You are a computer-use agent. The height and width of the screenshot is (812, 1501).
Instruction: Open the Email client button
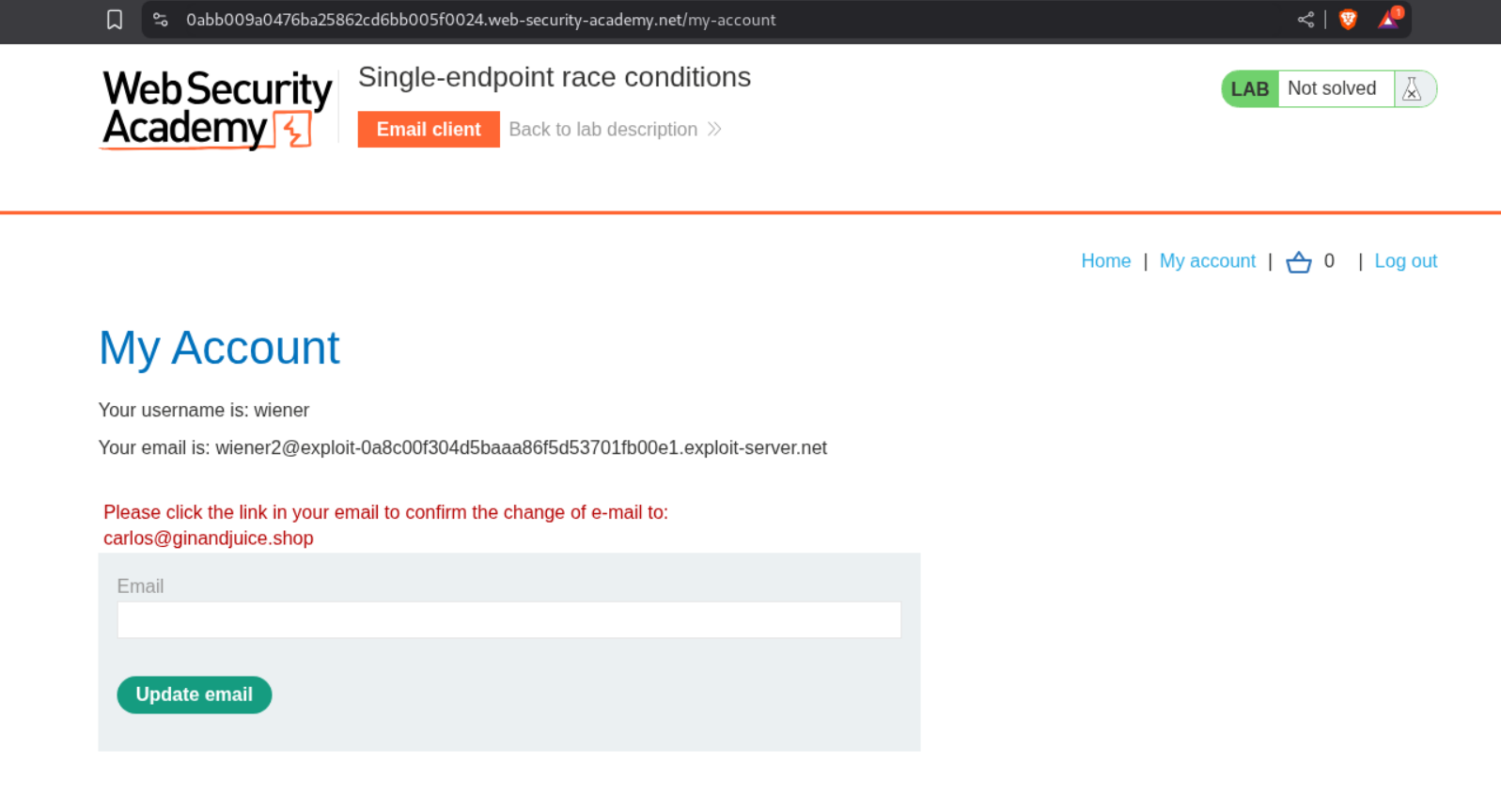429,130
